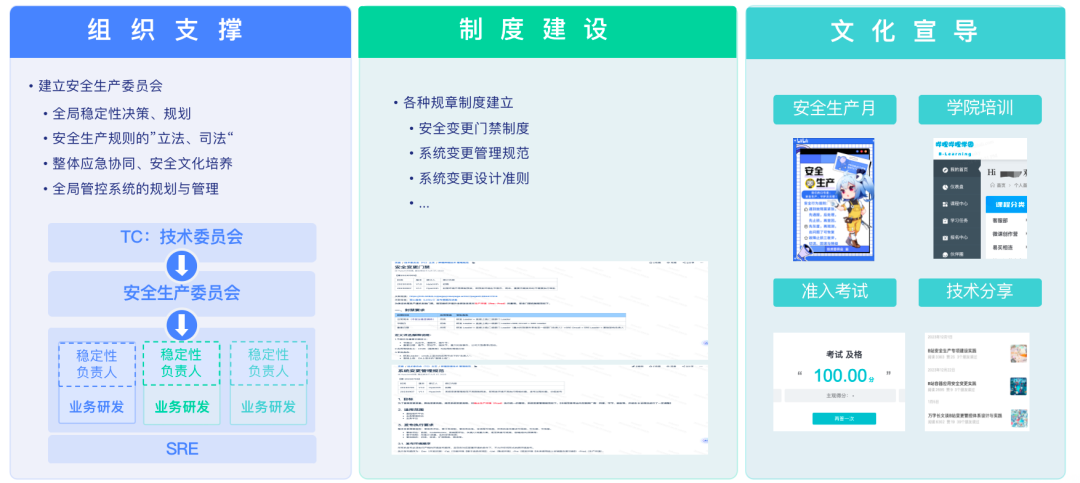1080x483 pixels.
Task: Click the 准入考试 label button
Action: click(x=834, y=292)
